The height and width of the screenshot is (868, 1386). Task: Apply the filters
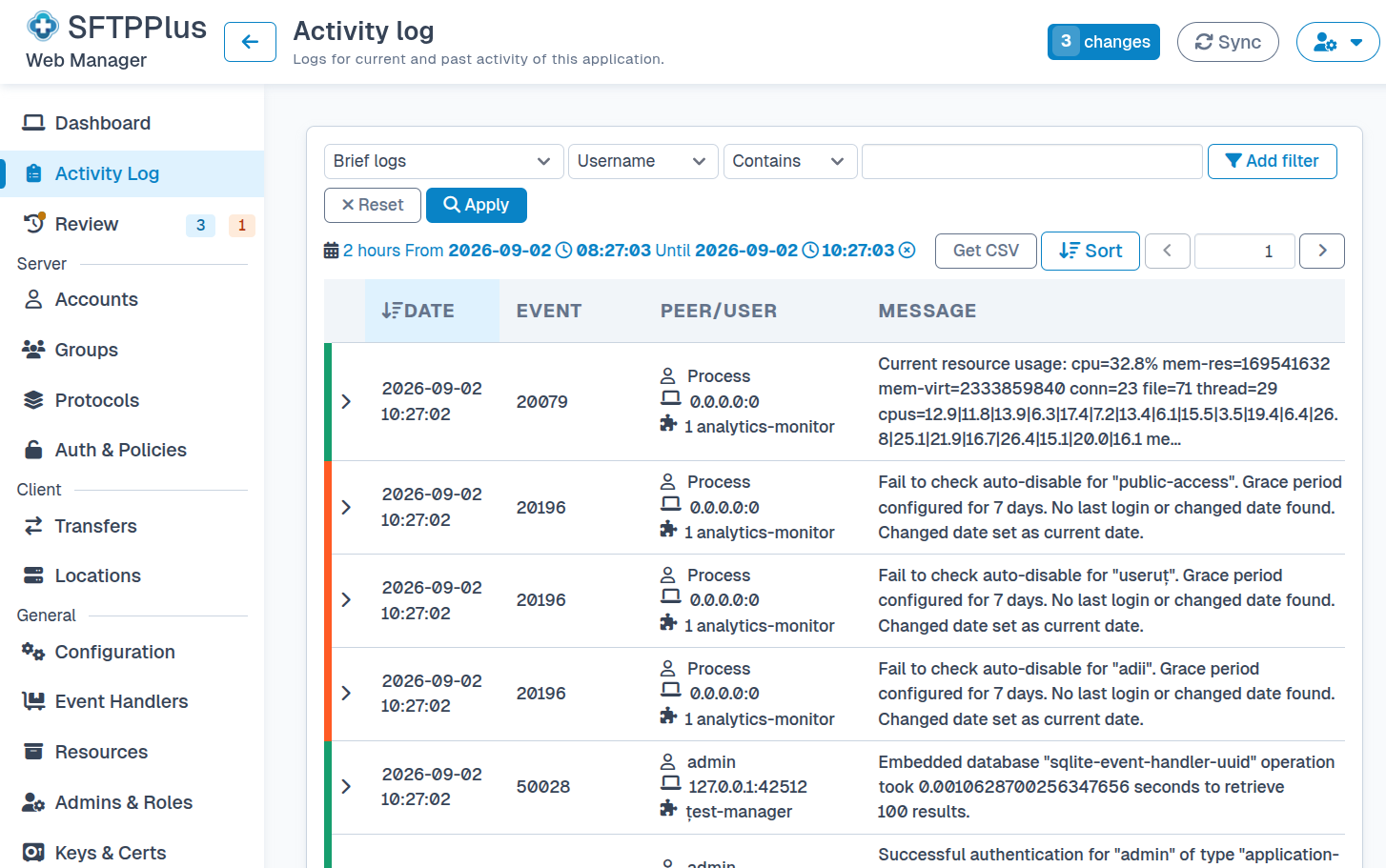476,205
